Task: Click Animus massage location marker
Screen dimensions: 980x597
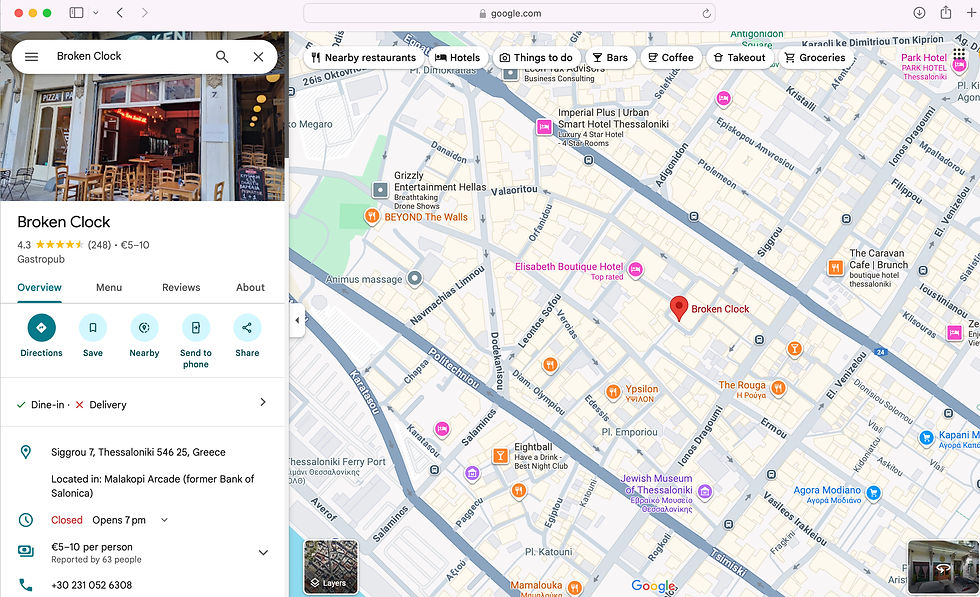Action: (415, 279)
